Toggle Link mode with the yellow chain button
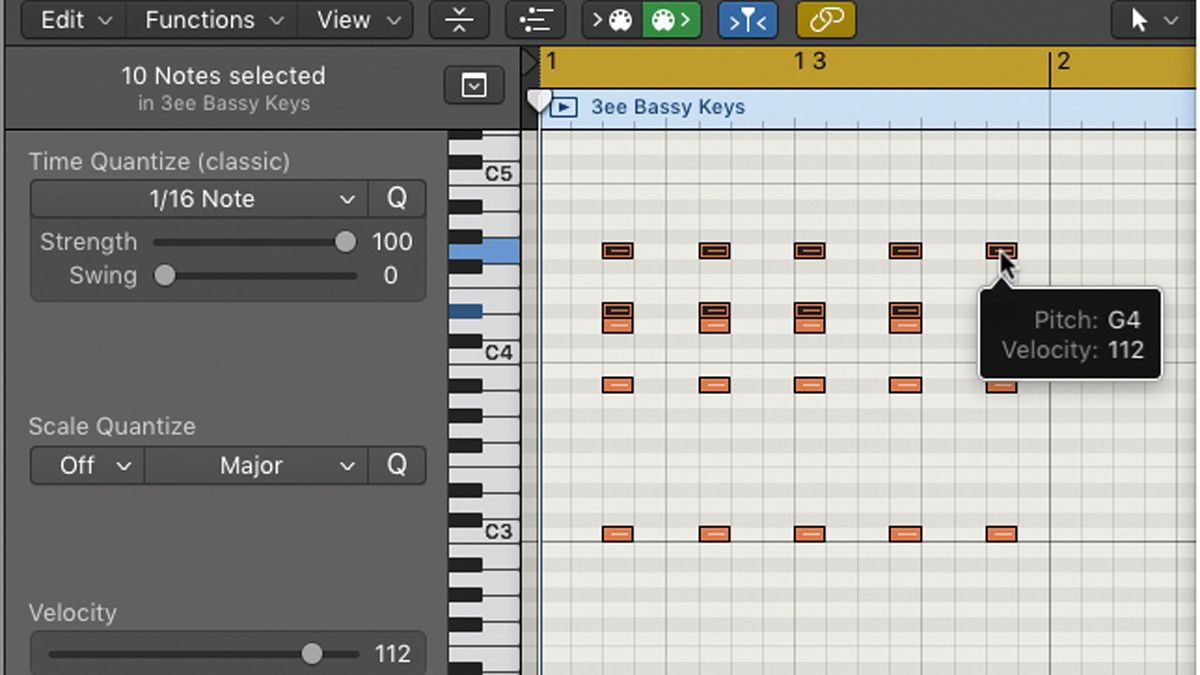The width and height of the screenshot is (1200, 675). pyautogui.click(x=825, y=20)
